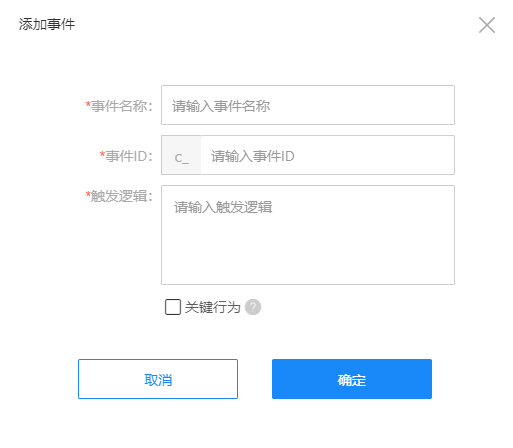Viewport: 513px width, 448px height.
Task: Click the 请输入事件名称 placeholder text
Action: pyautogui.click(x=221, y=106)
